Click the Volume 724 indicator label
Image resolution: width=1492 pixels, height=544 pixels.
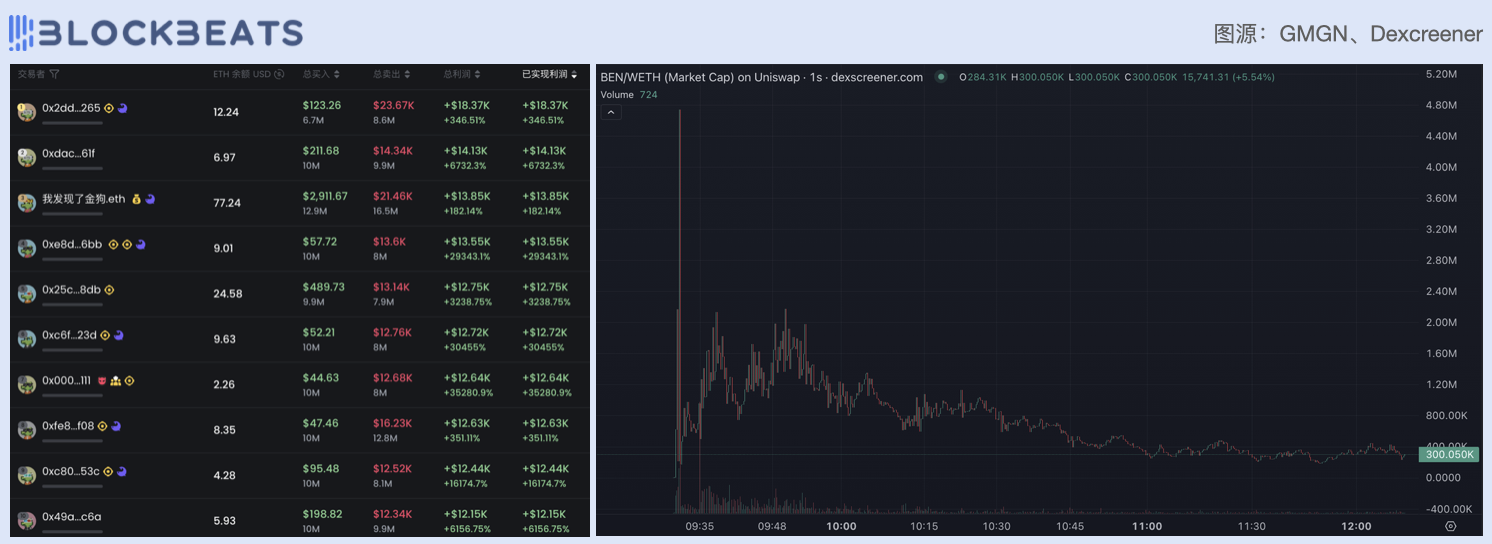(629, 95)
